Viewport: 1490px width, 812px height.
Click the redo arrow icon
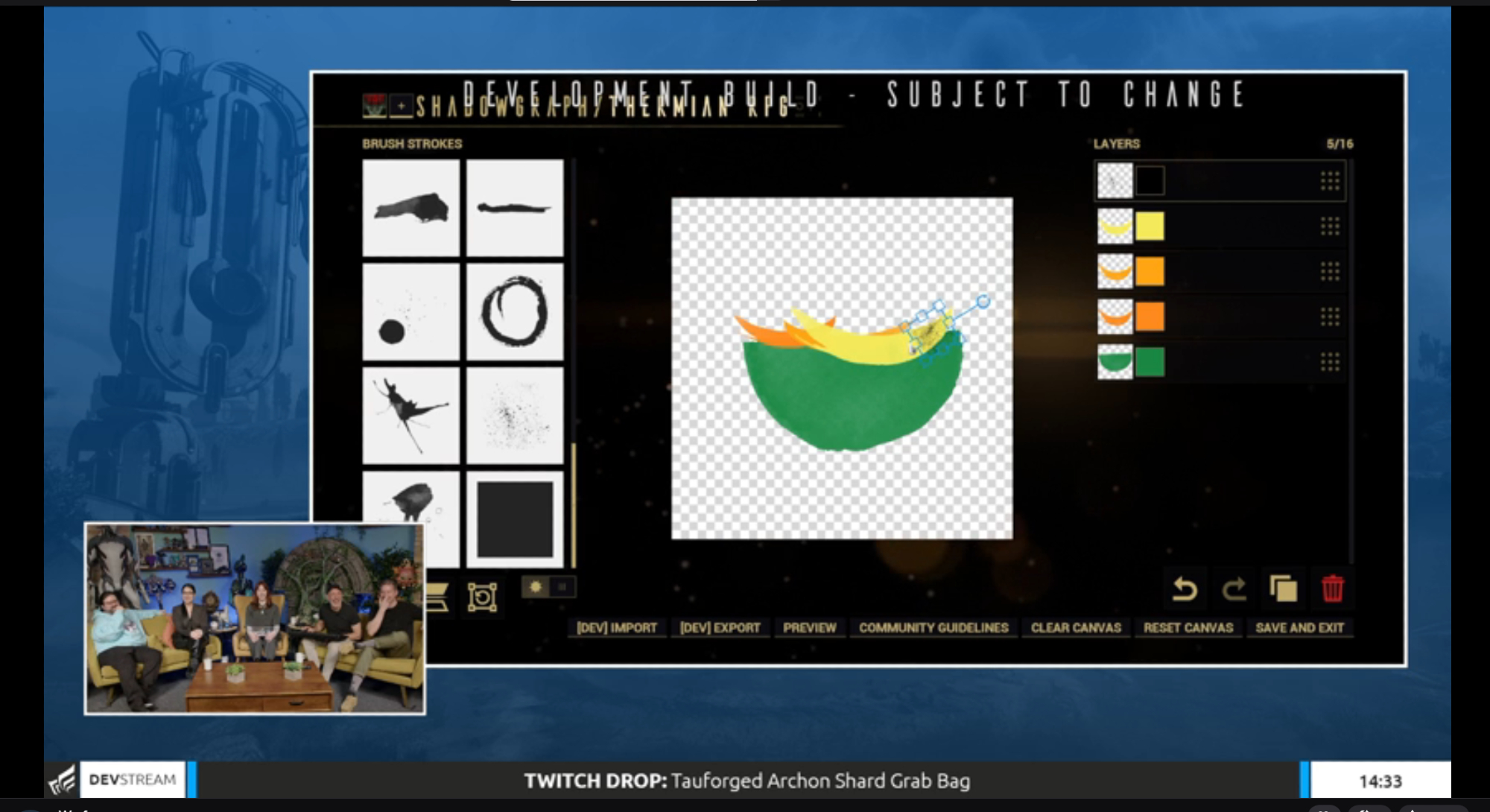point(1234,589)
